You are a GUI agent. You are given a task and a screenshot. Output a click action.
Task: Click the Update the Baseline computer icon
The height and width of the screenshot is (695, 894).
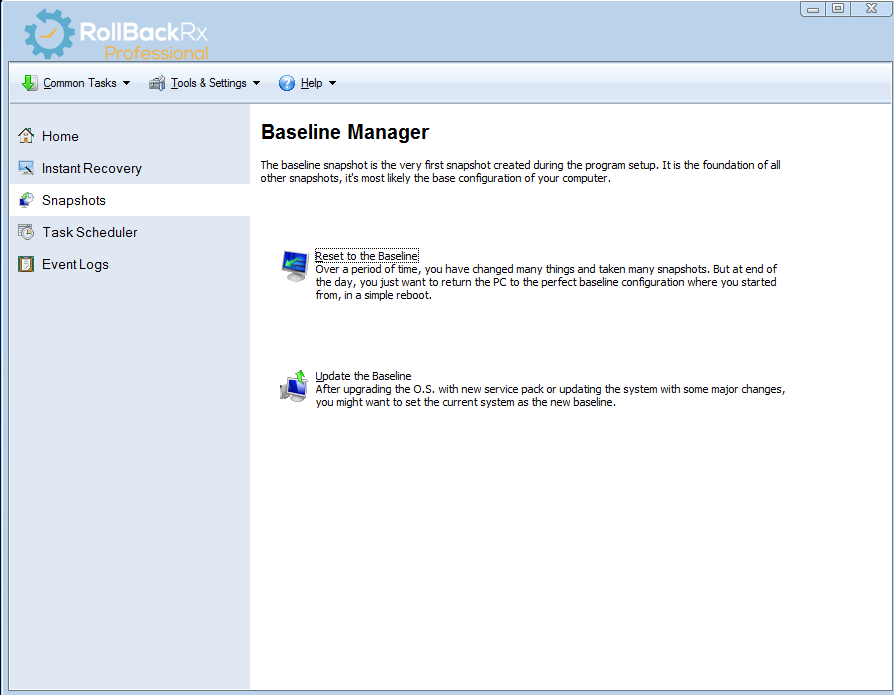coord(293,385)
